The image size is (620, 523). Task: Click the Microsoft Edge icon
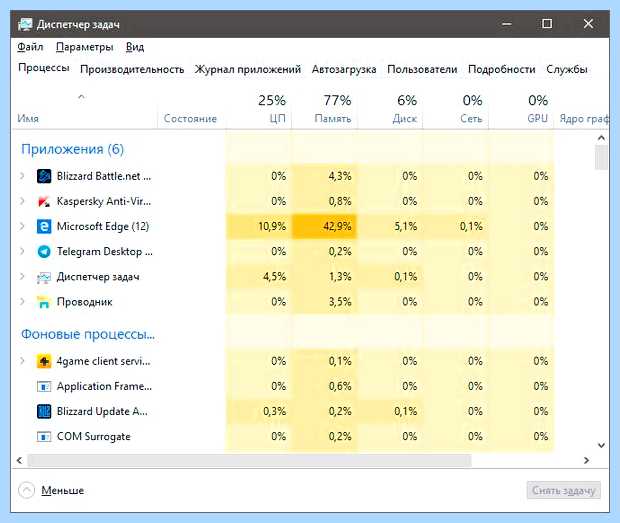pyautogui.click(x=44, y=227)
